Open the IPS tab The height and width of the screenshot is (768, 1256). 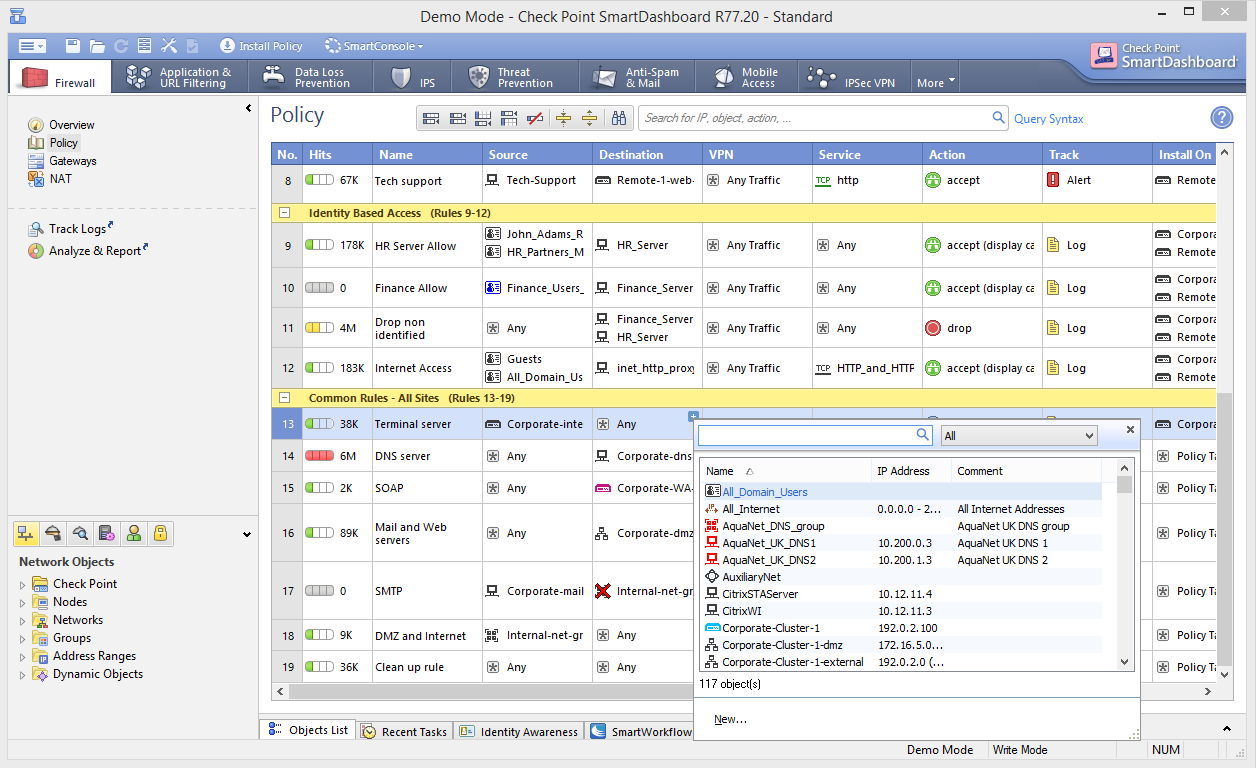tap(412, 77)
